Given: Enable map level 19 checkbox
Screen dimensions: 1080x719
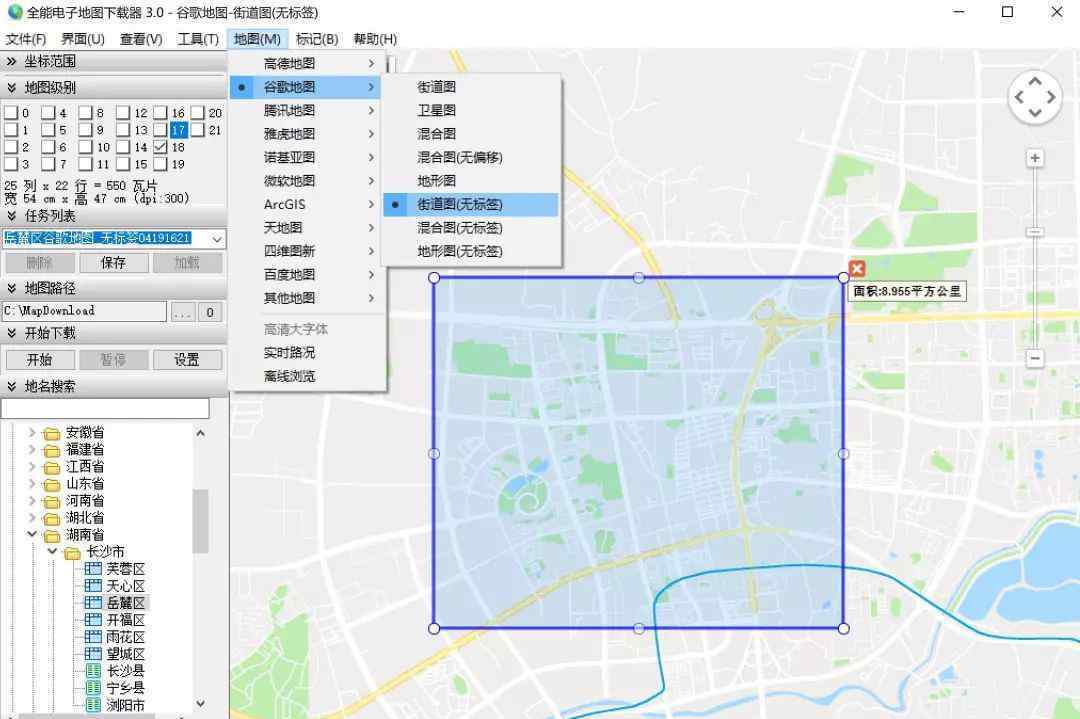Looking at the screenshot, I should pos(160,164).
